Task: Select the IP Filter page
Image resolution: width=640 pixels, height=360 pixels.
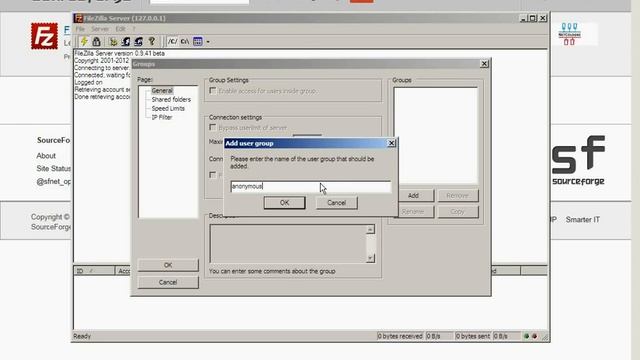Action: pyautogui.click(x=162, y=118)
